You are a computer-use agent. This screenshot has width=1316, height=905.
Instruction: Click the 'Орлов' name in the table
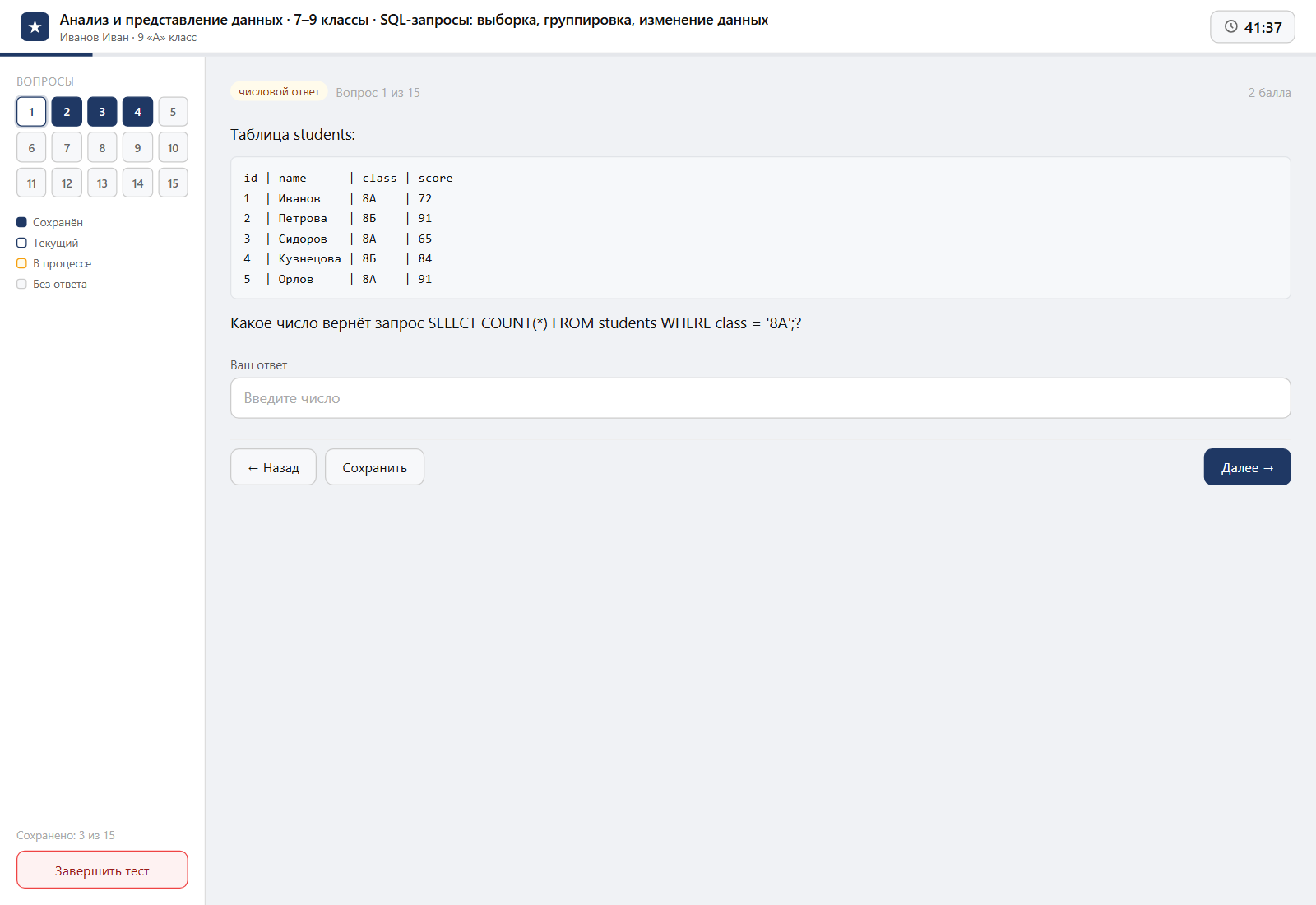tap(296, 280)
